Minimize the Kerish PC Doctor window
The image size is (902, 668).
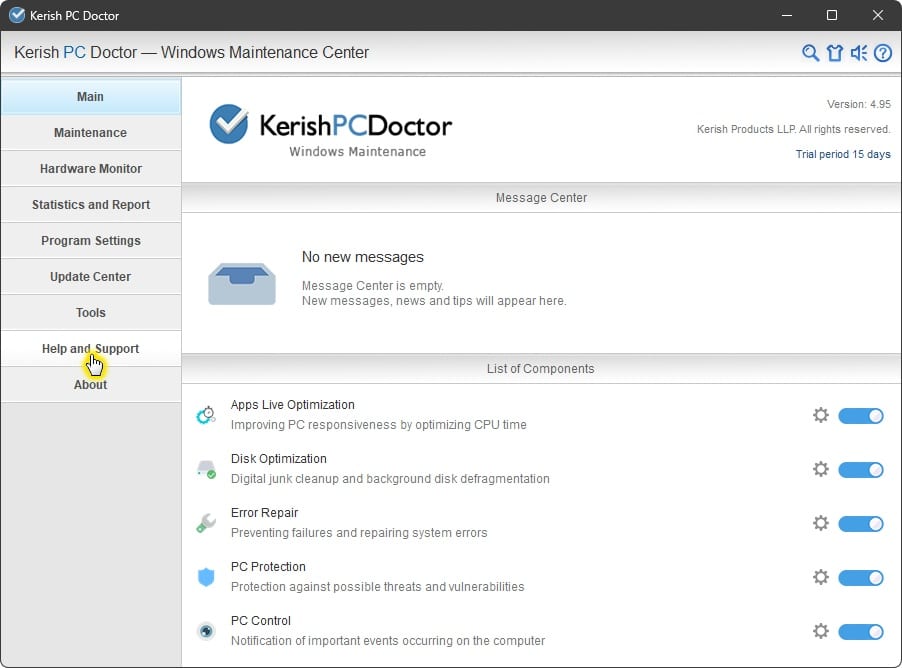tap(787, 15)
